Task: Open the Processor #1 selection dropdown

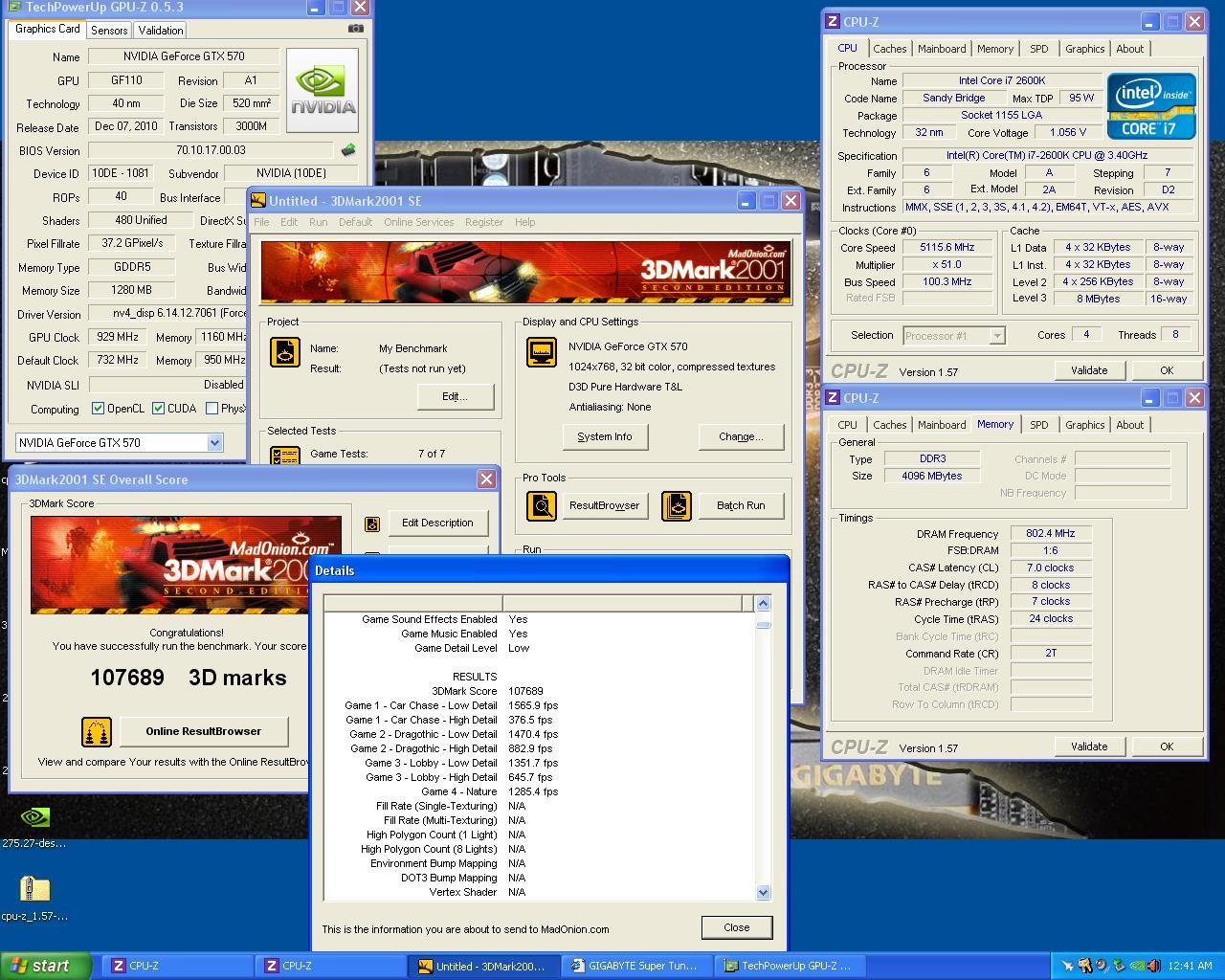Action: (997, 335)
